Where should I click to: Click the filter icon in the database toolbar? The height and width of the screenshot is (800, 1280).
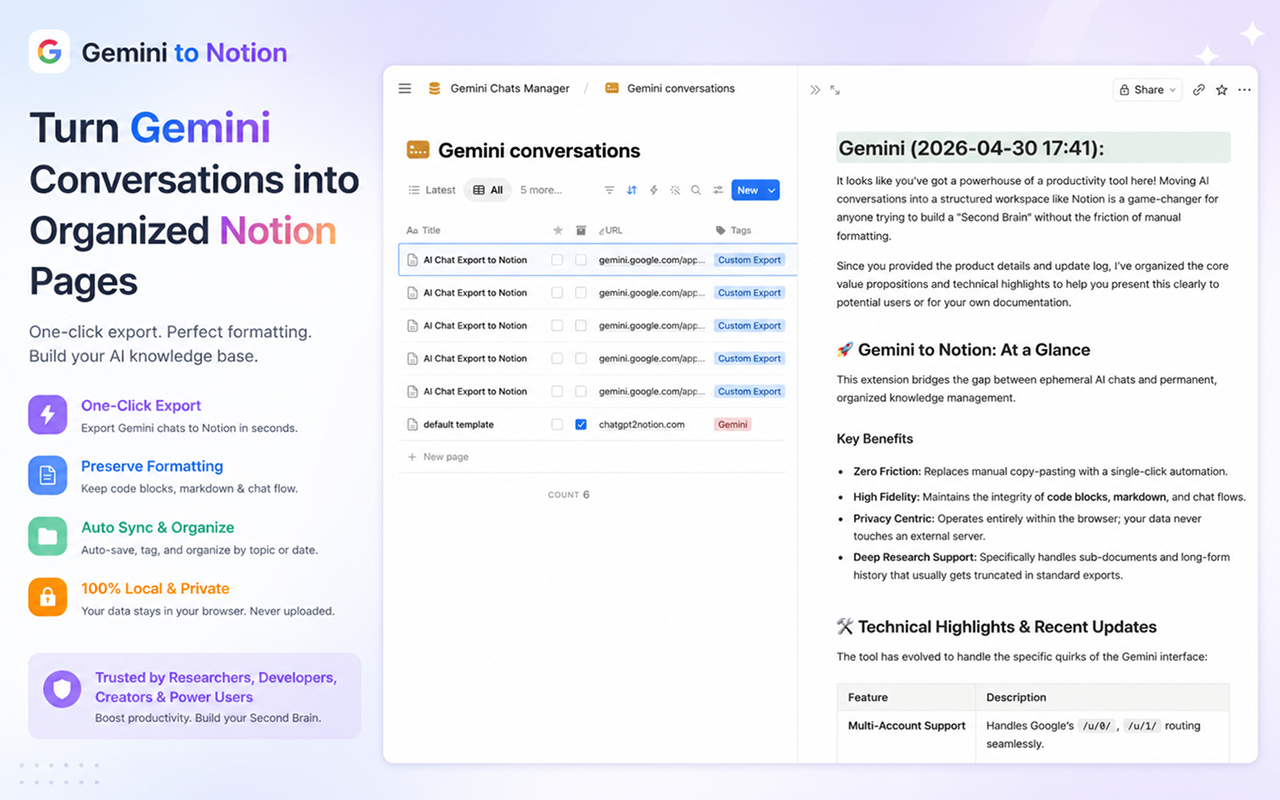click(610, 190)
